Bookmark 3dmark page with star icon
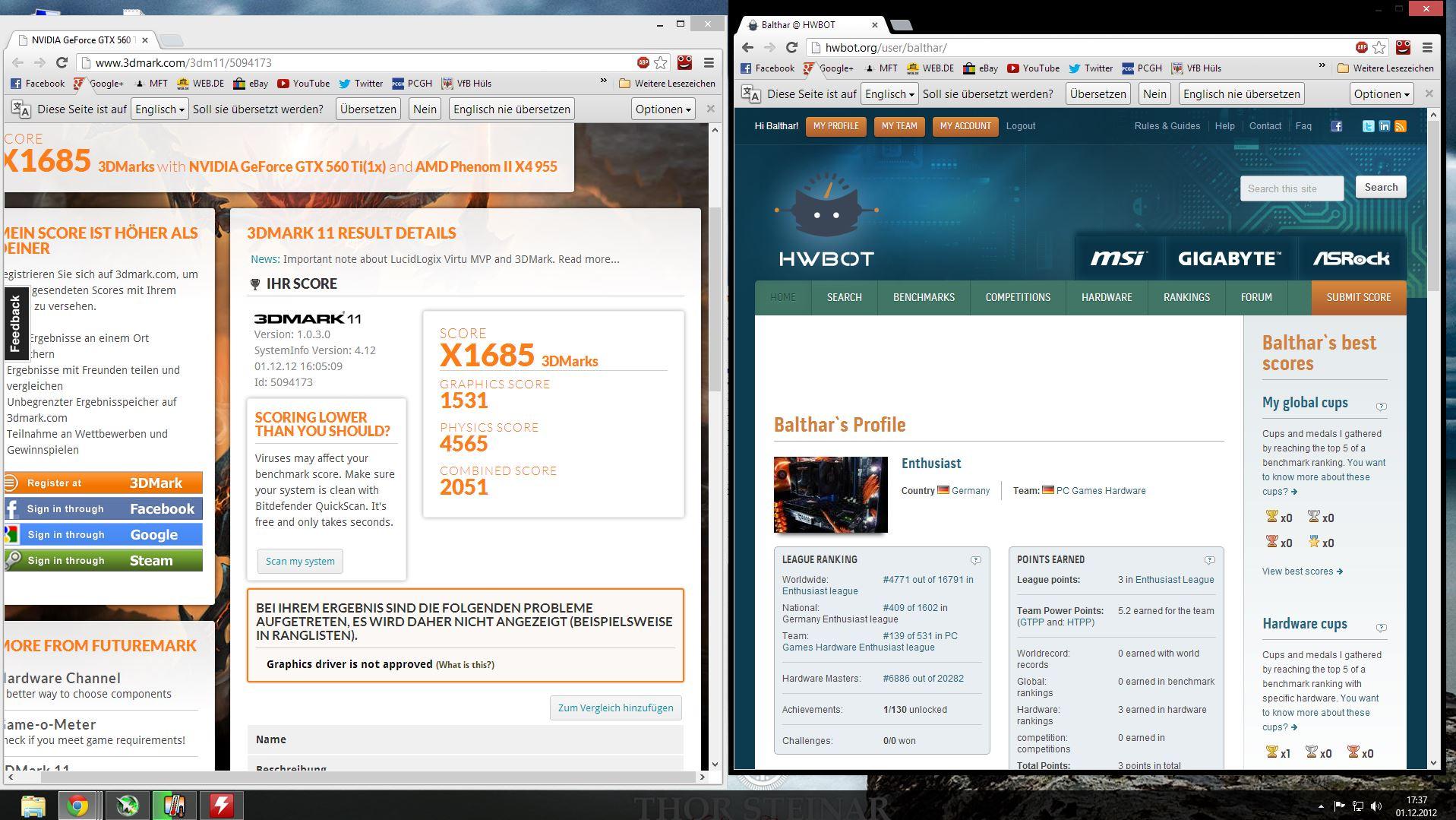Viewport: 1456px width, 820px height. (661, 63)
